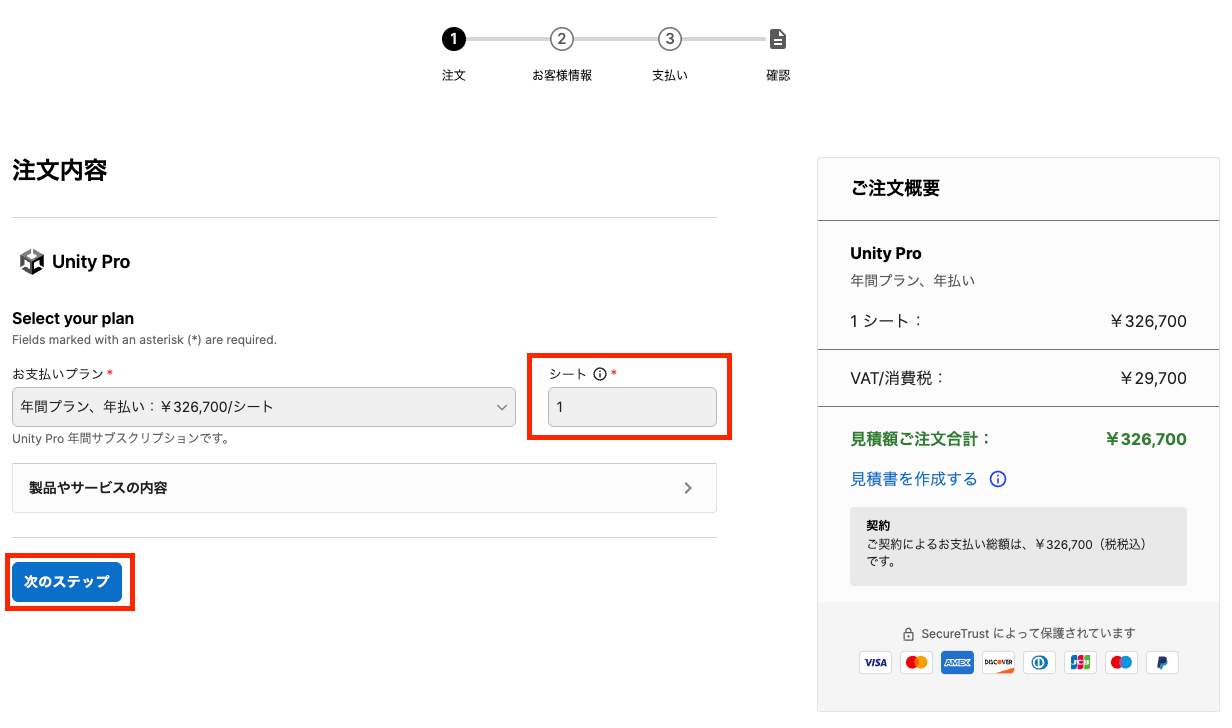Viewport: 1232px width, 728px height.
Task: Click the お客様情報 step label
Action: pos(562,75)
